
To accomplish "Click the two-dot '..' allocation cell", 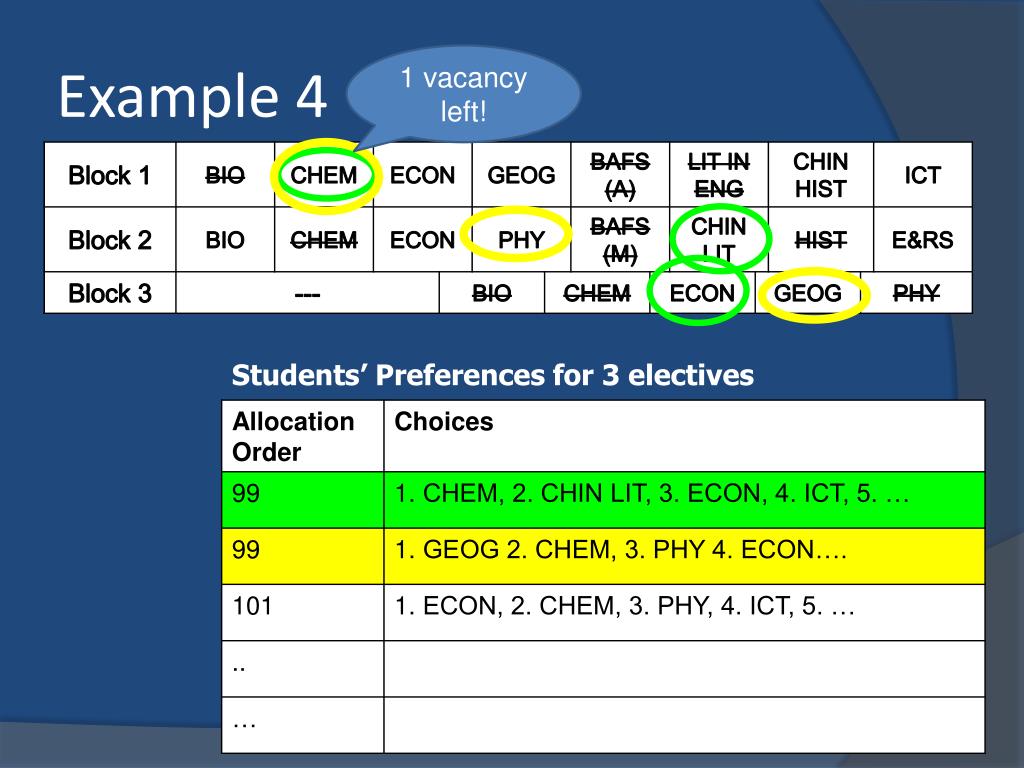I will click(x=302, y=669).
